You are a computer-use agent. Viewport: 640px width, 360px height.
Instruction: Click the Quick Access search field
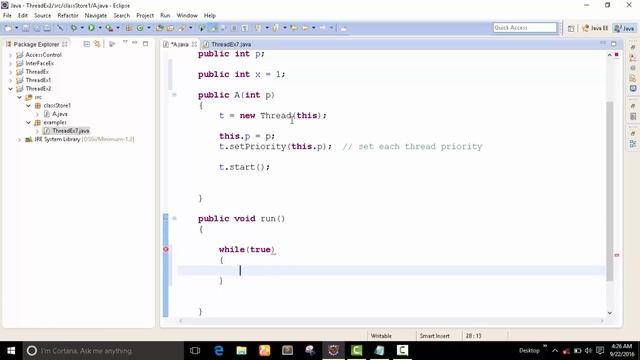tap(525, 28)
